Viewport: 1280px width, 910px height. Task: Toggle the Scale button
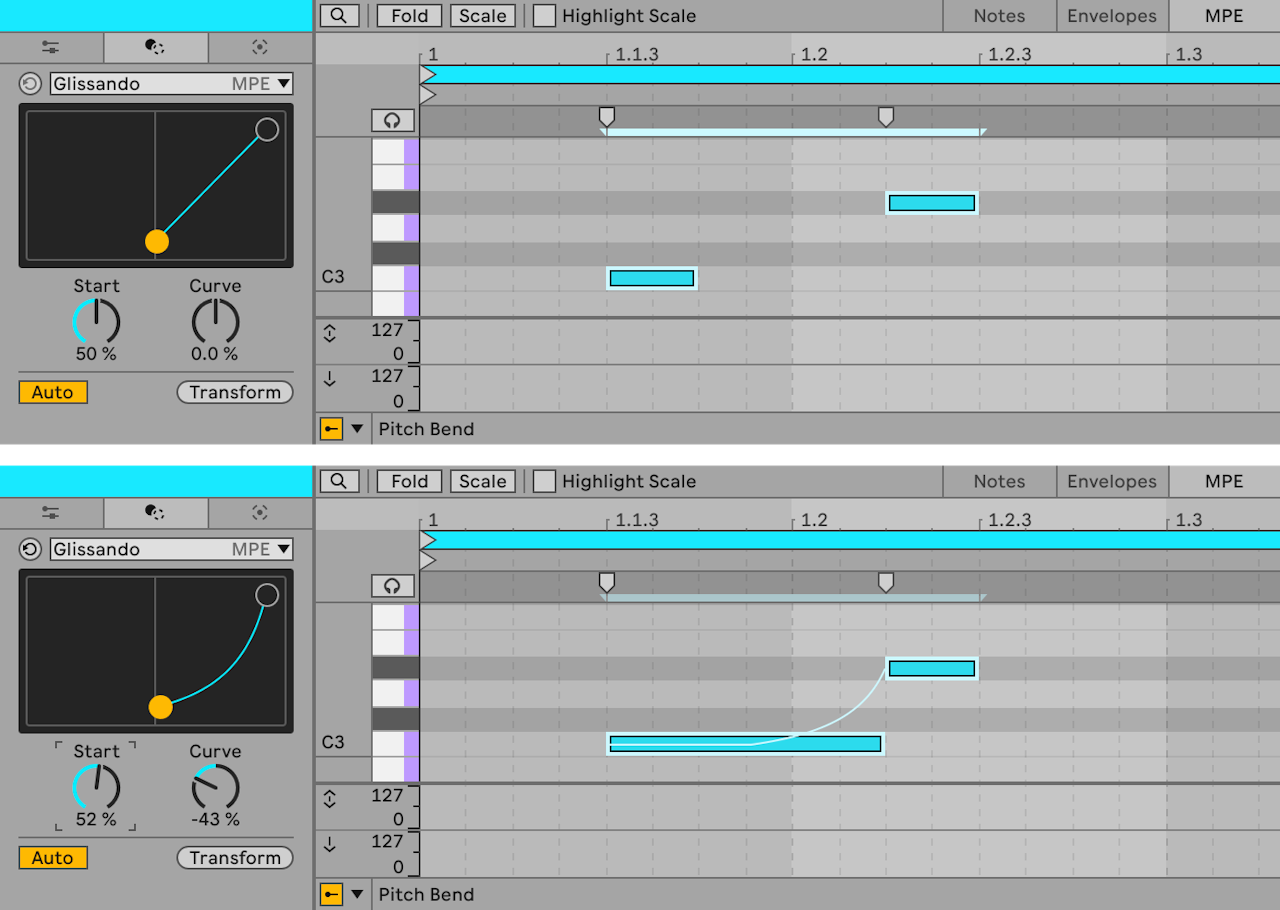[482, 16]
